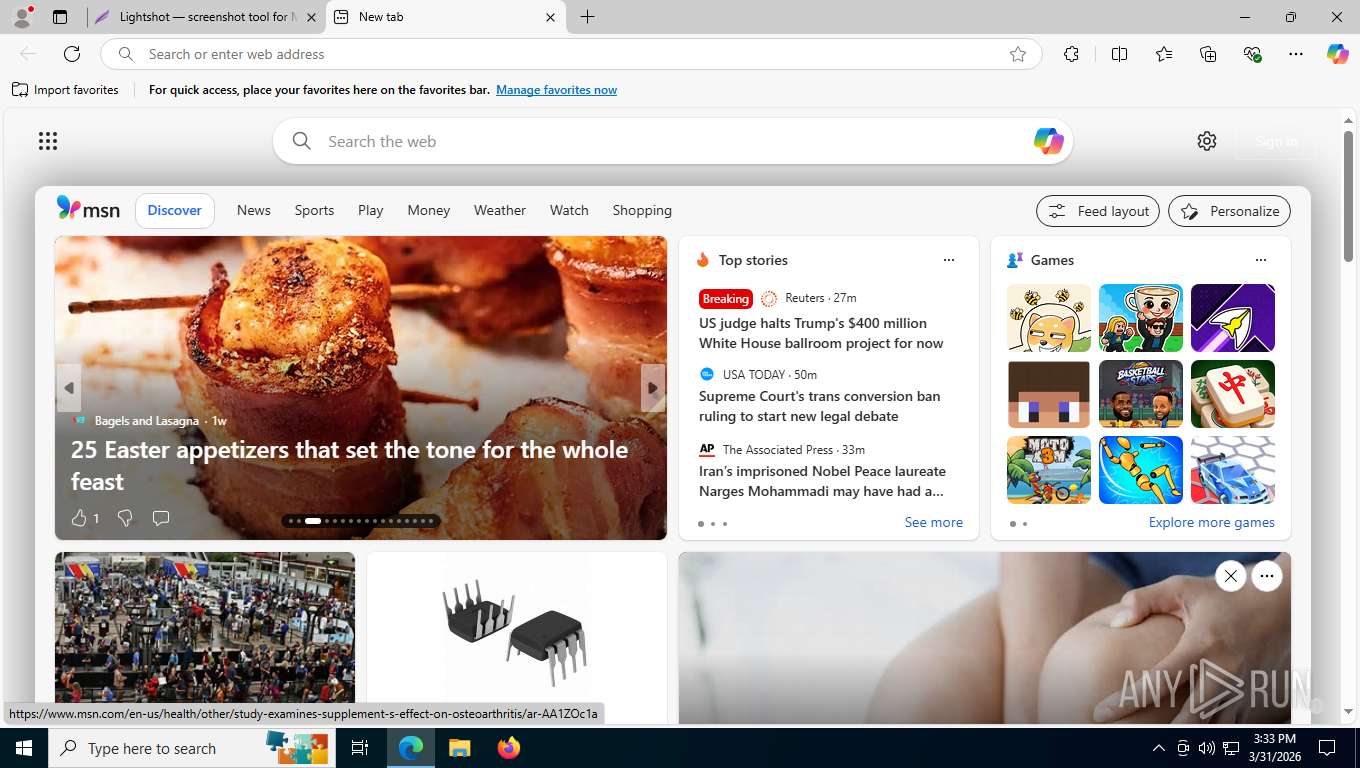This screenshot has height=768, width=1360.
Task: Click Manage favorites now link
Action: (556, 90)
